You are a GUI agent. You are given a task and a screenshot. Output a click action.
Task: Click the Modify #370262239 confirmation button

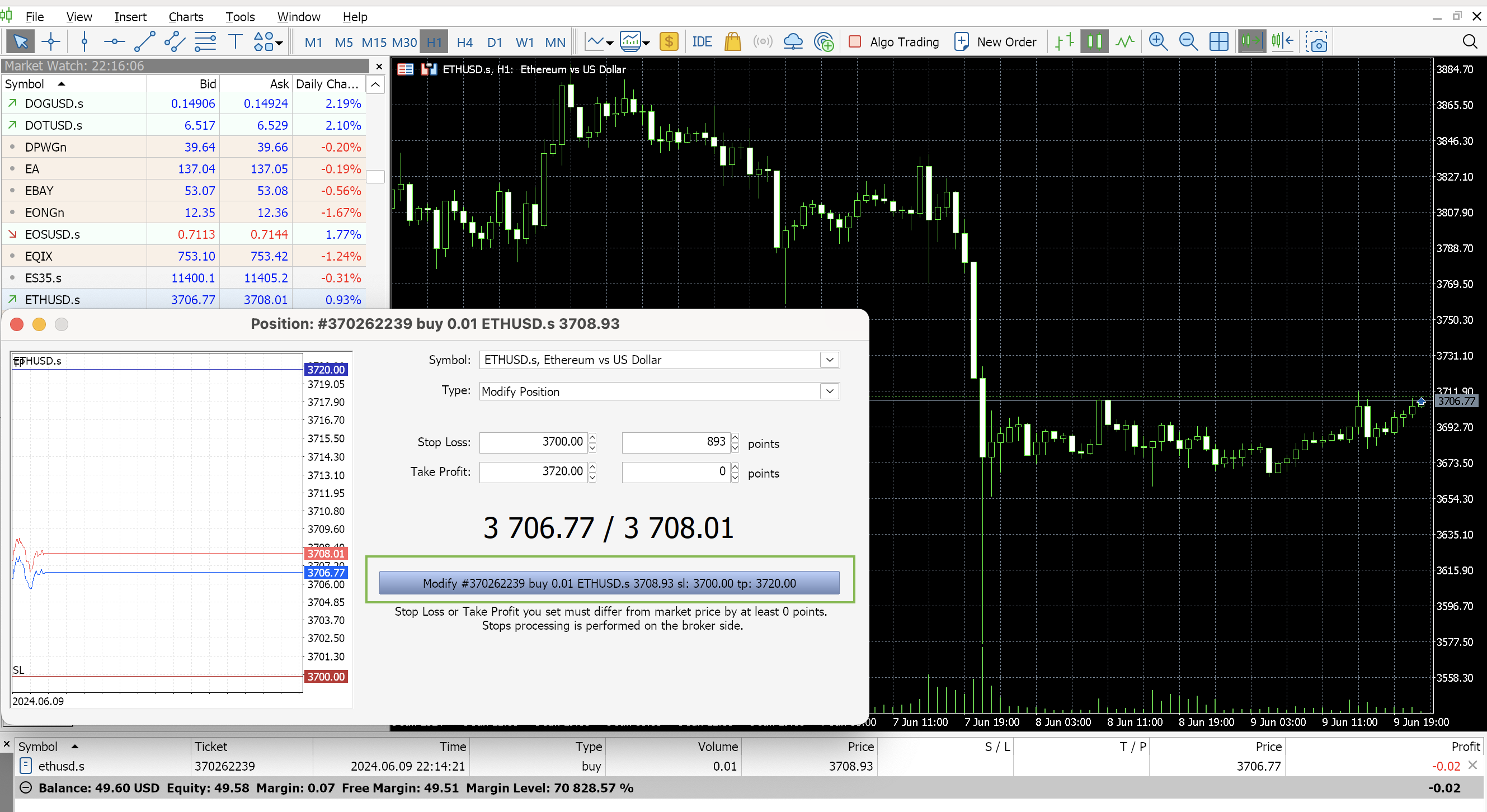click(609, 583)
